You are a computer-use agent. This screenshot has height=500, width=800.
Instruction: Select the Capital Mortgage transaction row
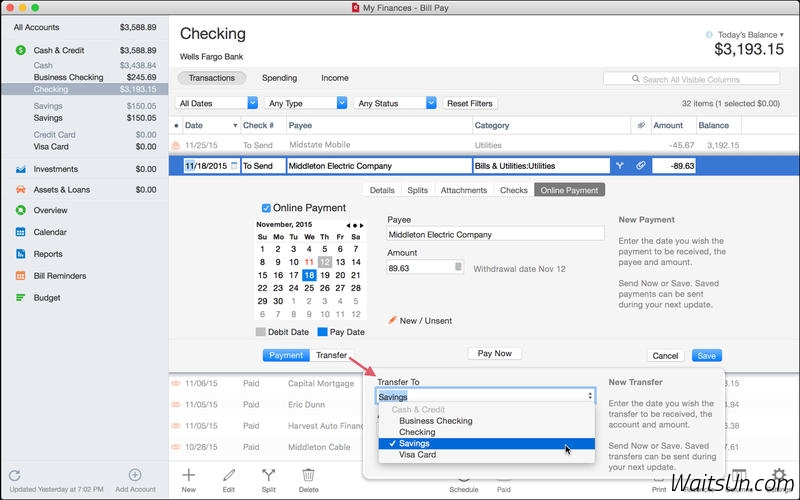point(265,383)
